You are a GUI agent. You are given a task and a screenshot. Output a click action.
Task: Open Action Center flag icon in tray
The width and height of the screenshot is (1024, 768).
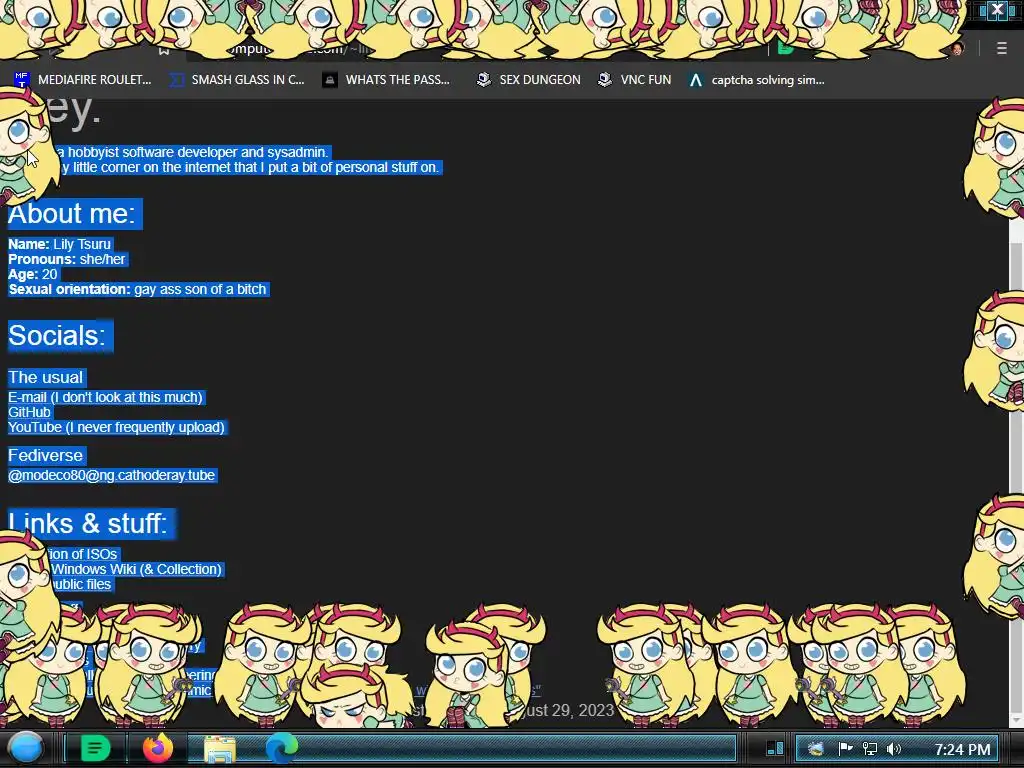point(845,748)
